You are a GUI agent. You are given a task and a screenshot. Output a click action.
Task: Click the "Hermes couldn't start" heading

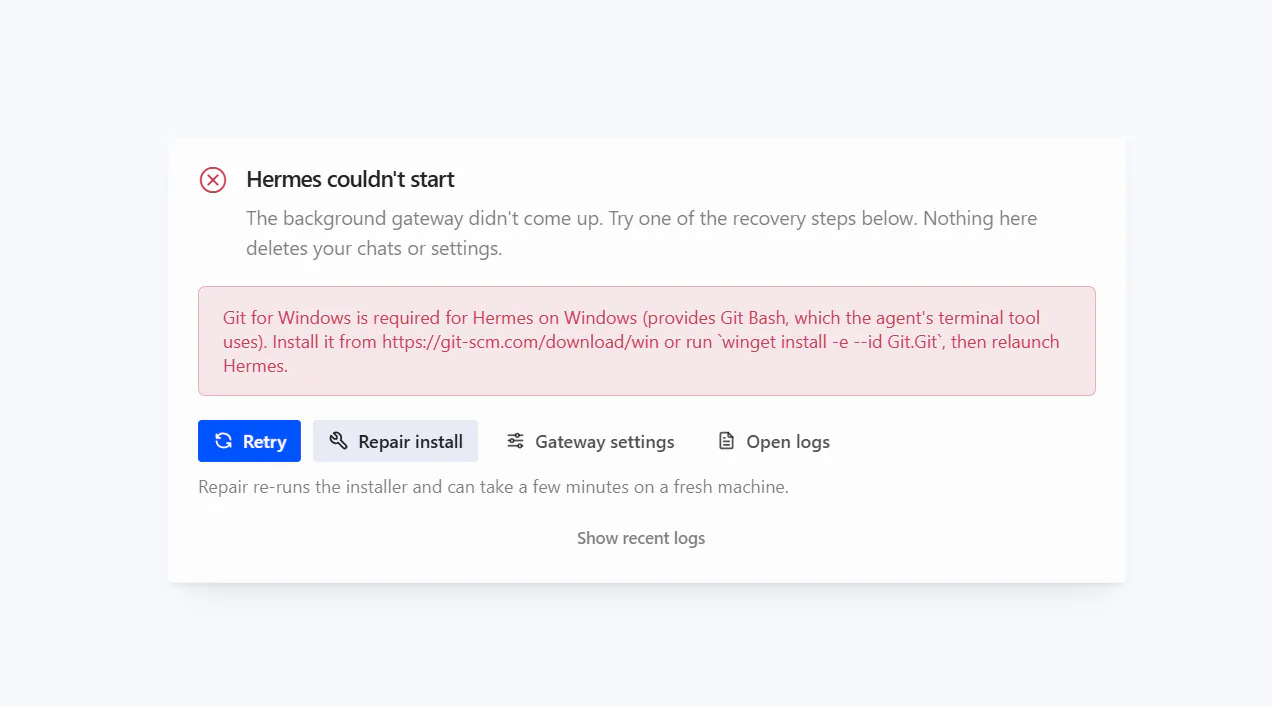click(x=350, y=179)
